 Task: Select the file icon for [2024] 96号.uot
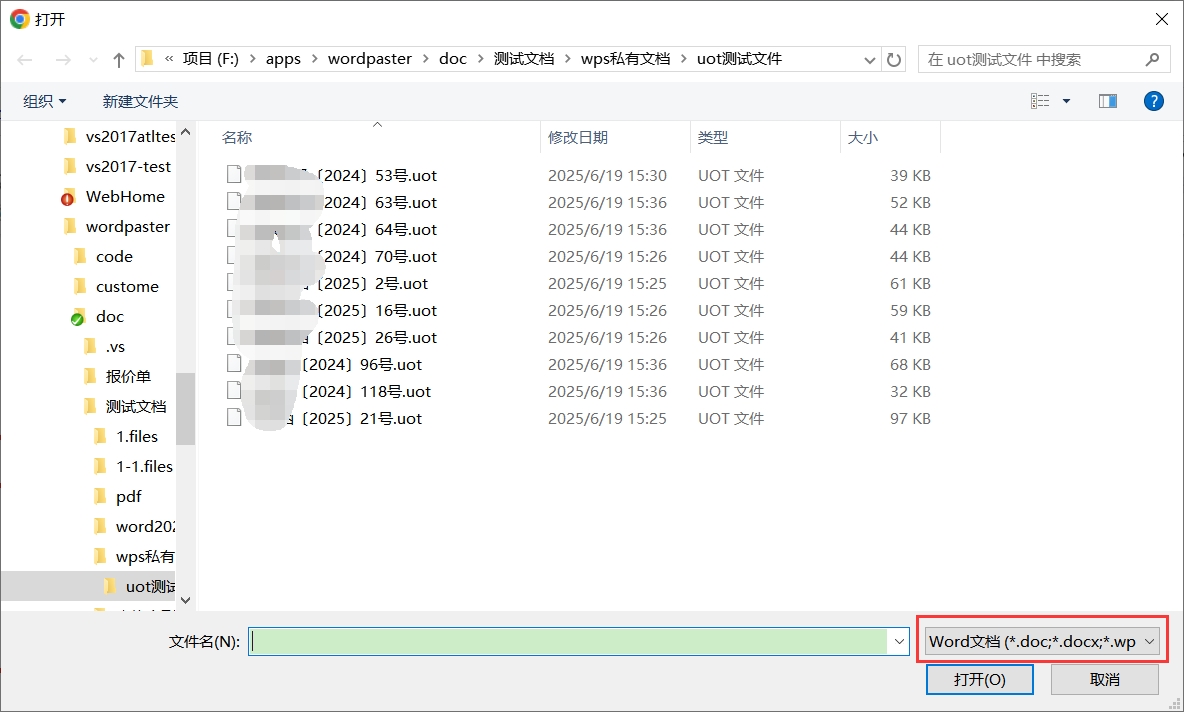pyautogui.click(x=234, y=365)
